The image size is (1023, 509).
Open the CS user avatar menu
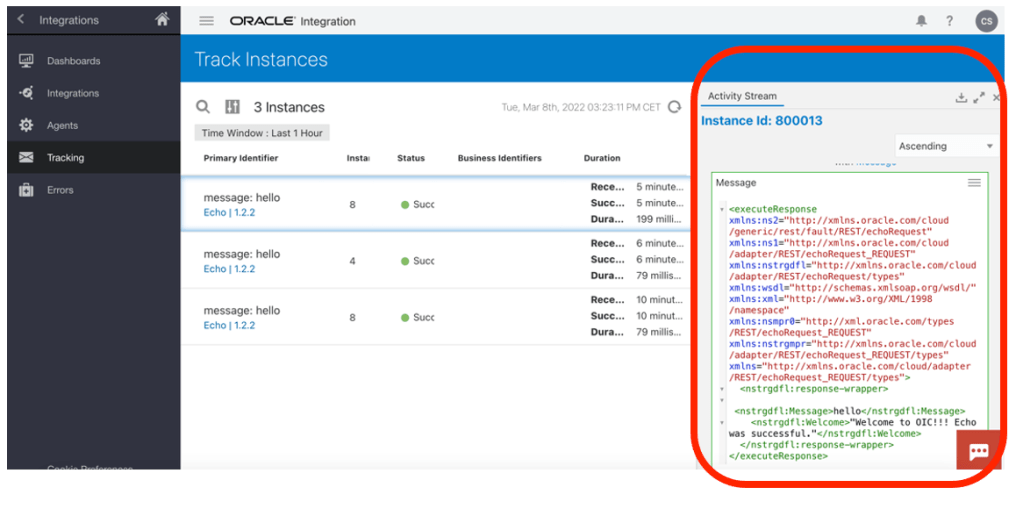point(986,21)
